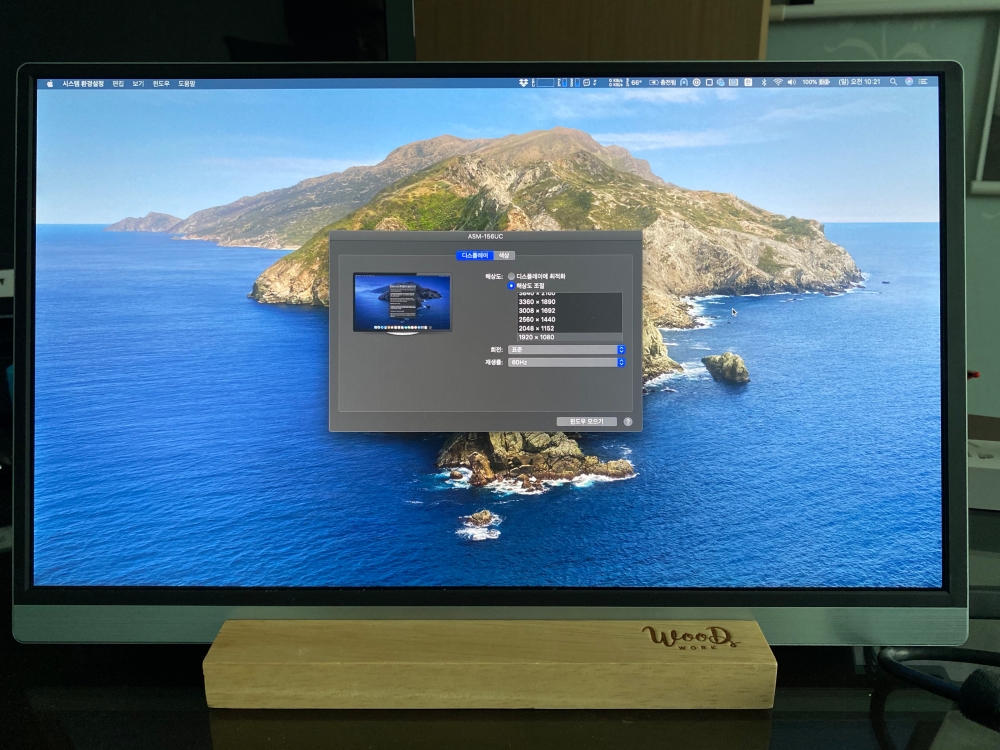Open the 시스템 환경설정 menu

(83, 84)
